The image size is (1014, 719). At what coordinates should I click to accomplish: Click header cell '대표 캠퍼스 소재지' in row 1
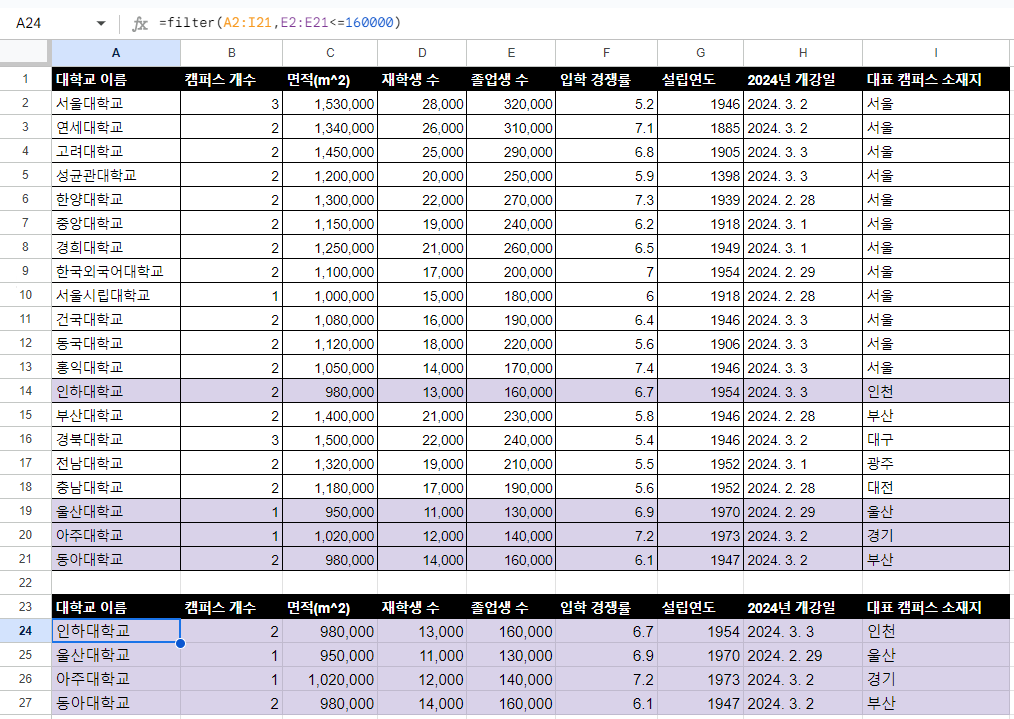tap(936, 80)
